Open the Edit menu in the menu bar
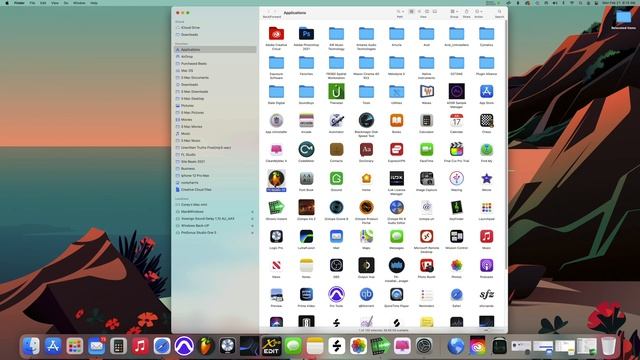 click(x=43, y=3)
